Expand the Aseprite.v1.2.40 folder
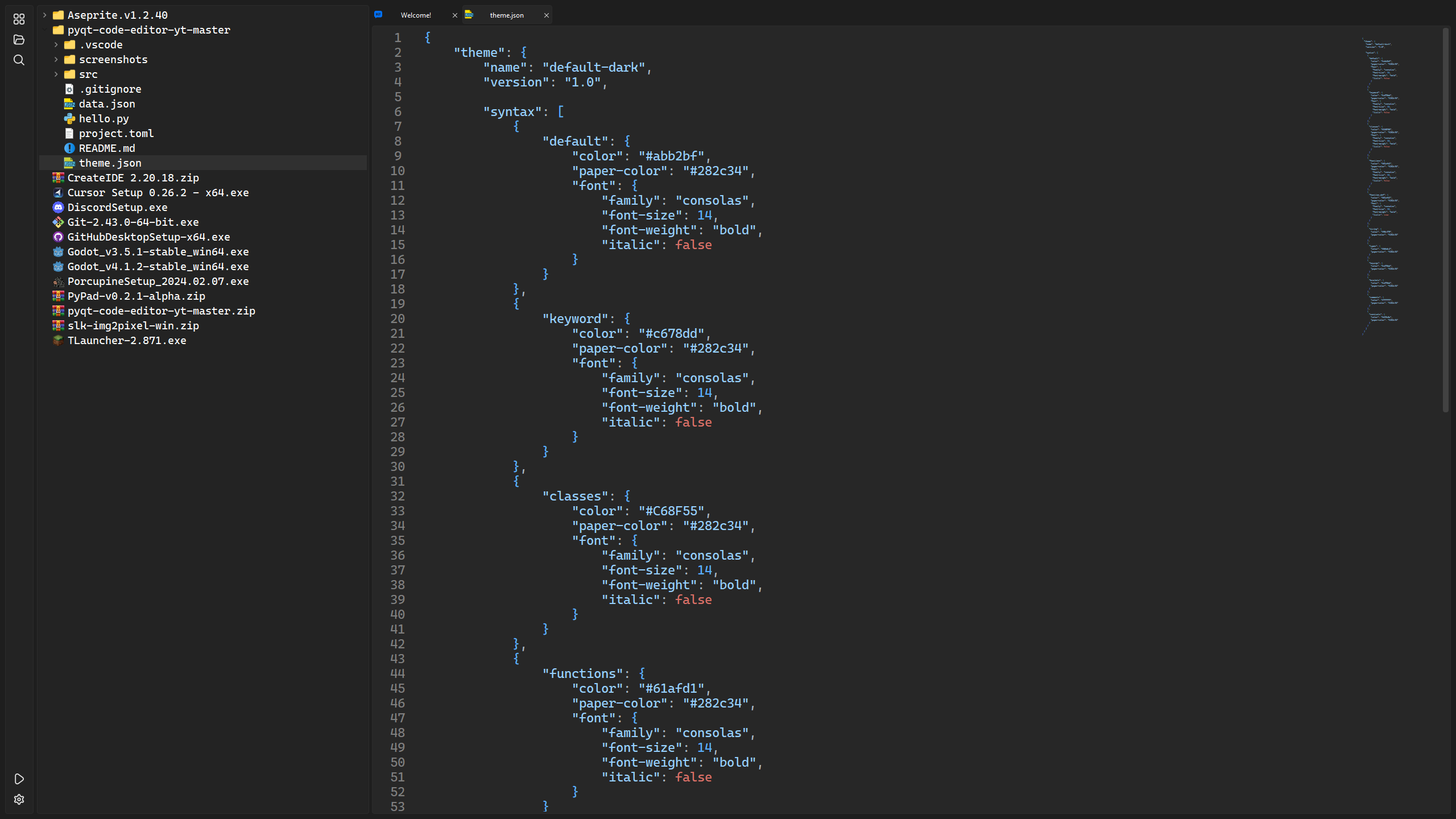Screen dimensions: 1456x819 coord(44,15)
